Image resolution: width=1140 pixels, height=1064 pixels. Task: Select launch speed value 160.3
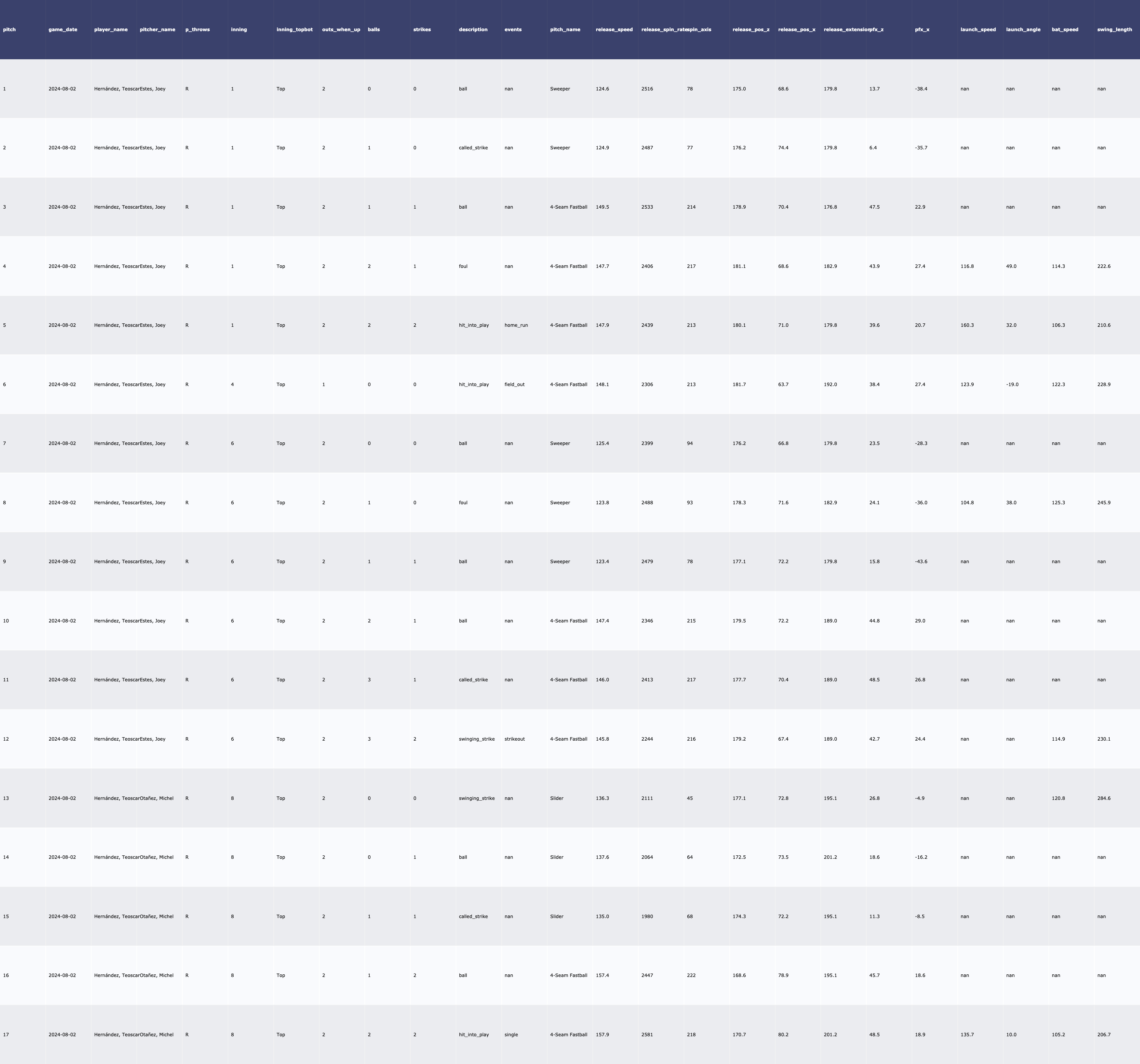point(967,325)
